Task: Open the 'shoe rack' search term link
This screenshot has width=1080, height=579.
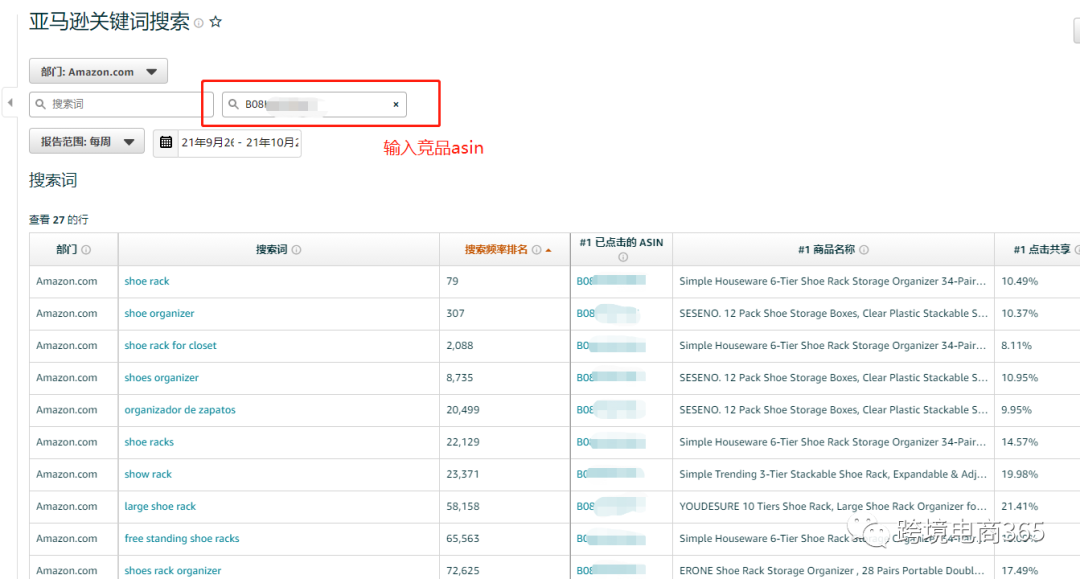Action: coord(147,282)
